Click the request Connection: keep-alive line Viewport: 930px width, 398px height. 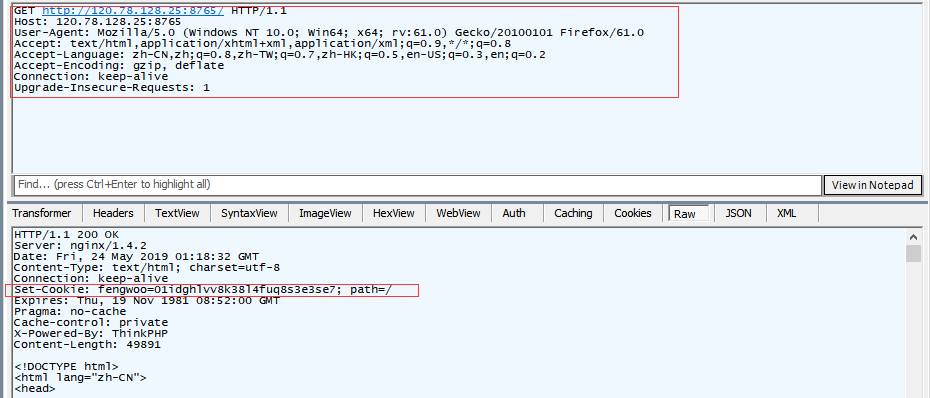click(x=91, y=77)
